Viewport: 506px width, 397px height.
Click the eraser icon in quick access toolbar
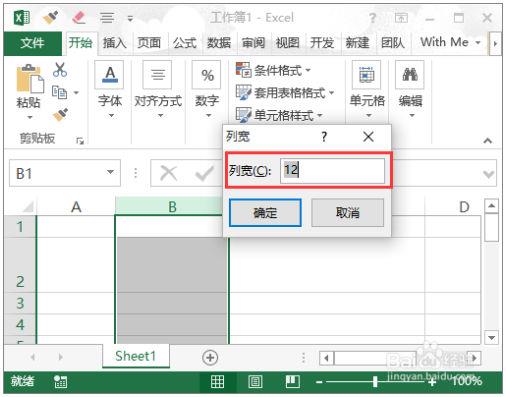coord(79,17)
